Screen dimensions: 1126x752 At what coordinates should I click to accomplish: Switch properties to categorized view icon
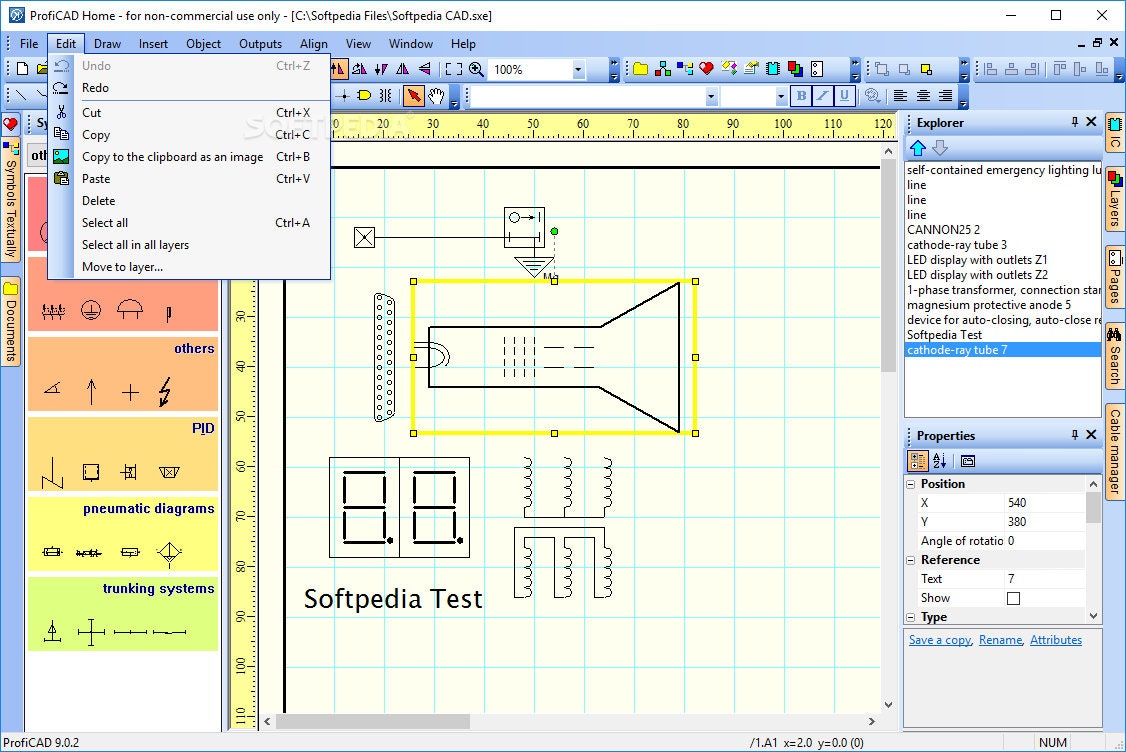pyautogui.click(x=917, y=461)
